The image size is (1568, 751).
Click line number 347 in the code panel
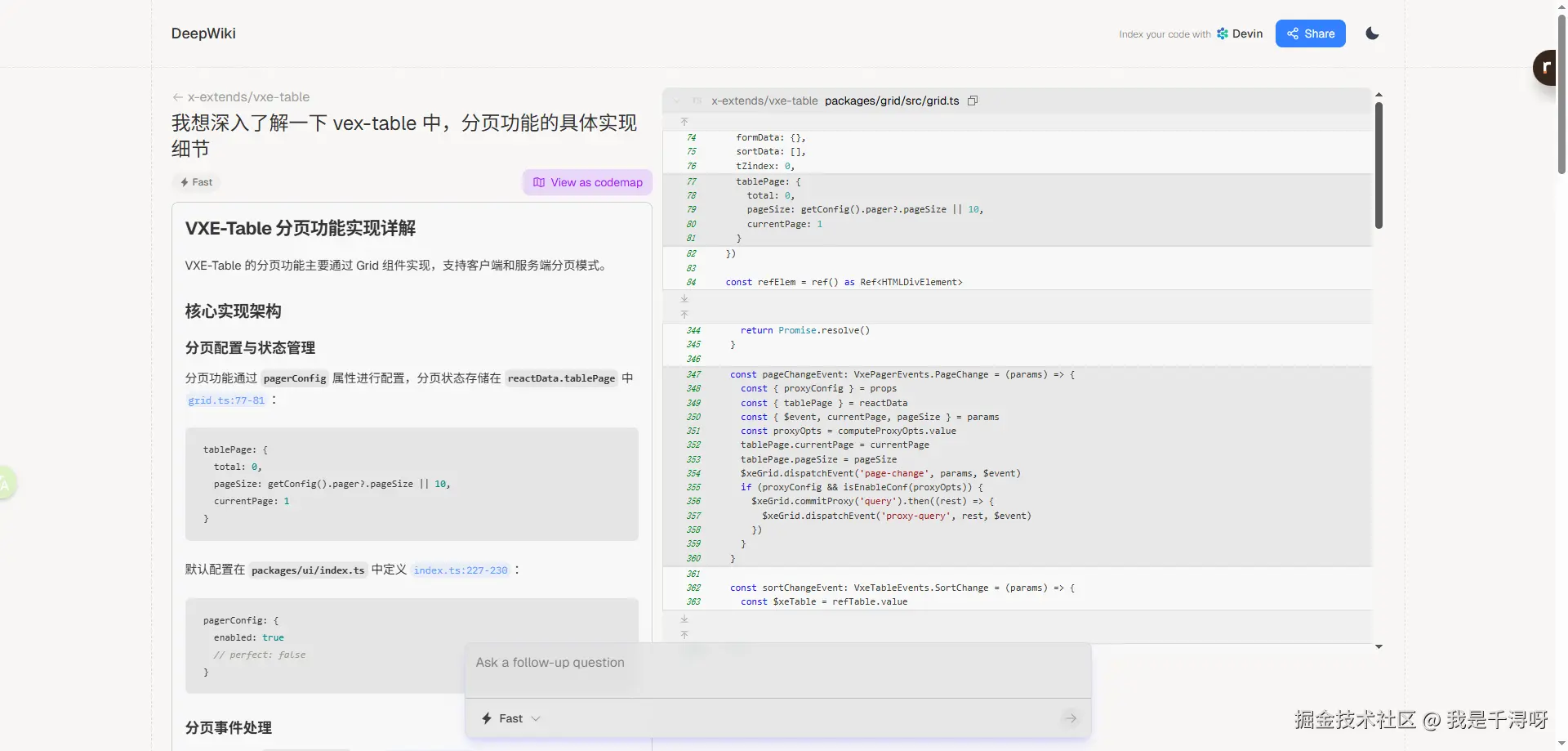(693, 374)
